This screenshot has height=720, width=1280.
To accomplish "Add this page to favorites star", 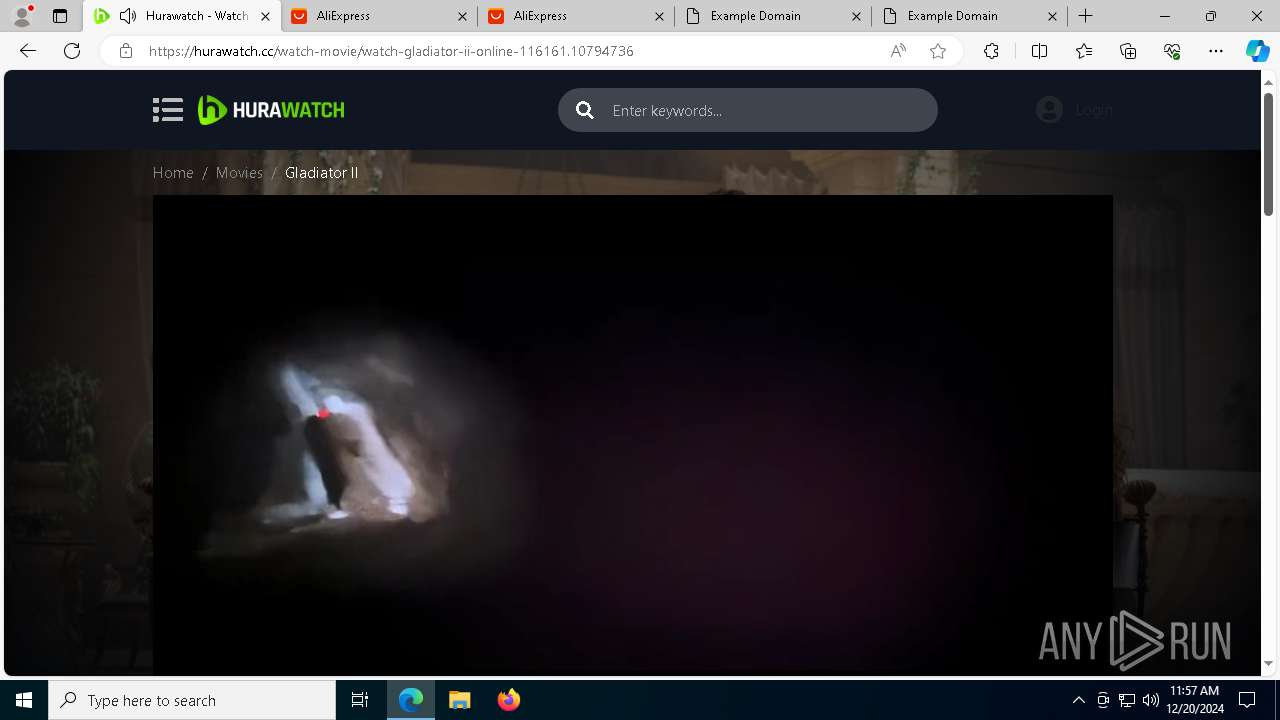I will (x=938, y=51).
